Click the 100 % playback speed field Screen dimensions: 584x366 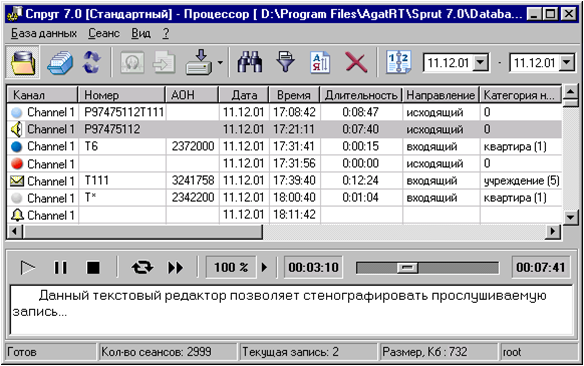click(231, 267)
